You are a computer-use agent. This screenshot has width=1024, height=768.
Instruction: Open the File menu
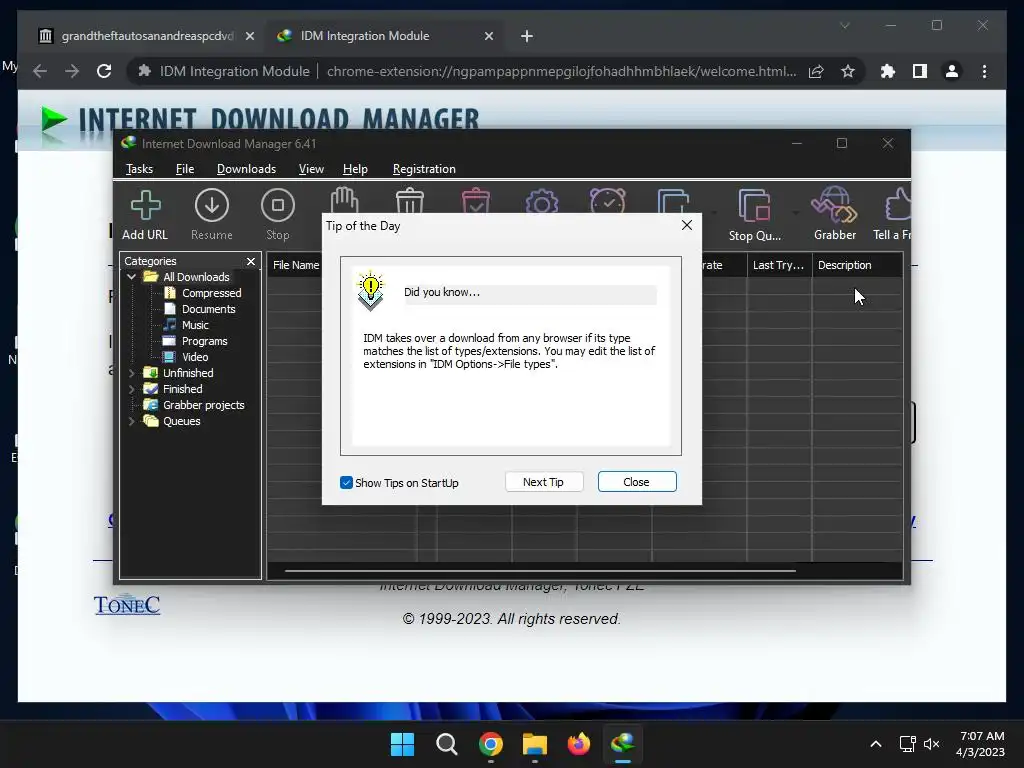point(185,169)
